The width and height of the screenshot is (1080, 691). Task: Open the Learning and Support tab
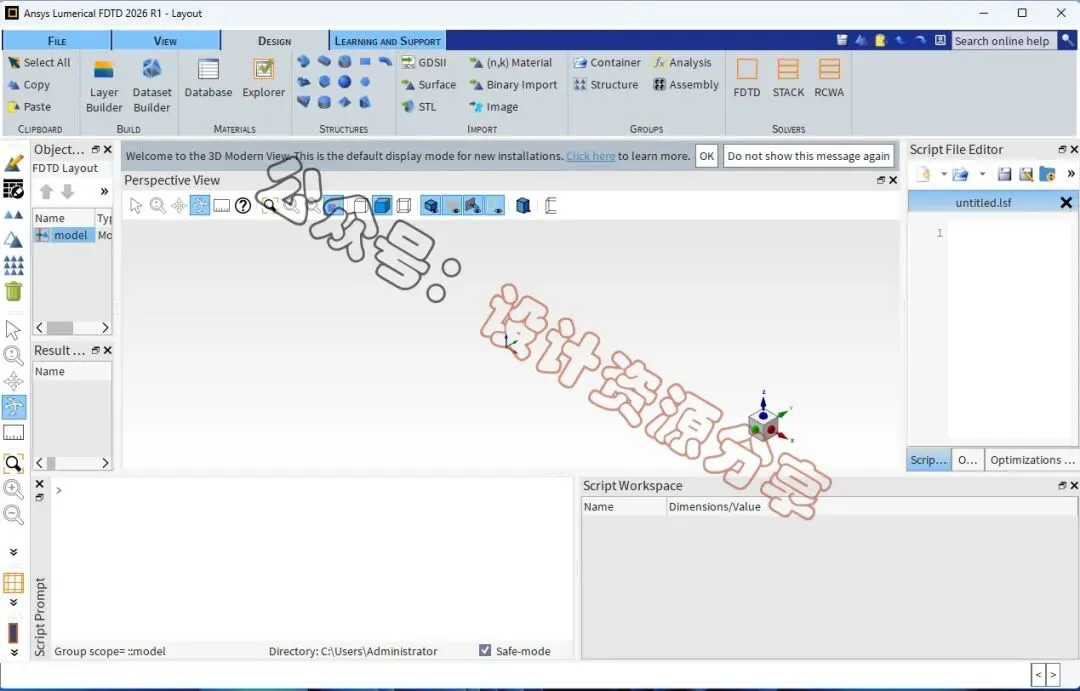(x=387, y=41)
